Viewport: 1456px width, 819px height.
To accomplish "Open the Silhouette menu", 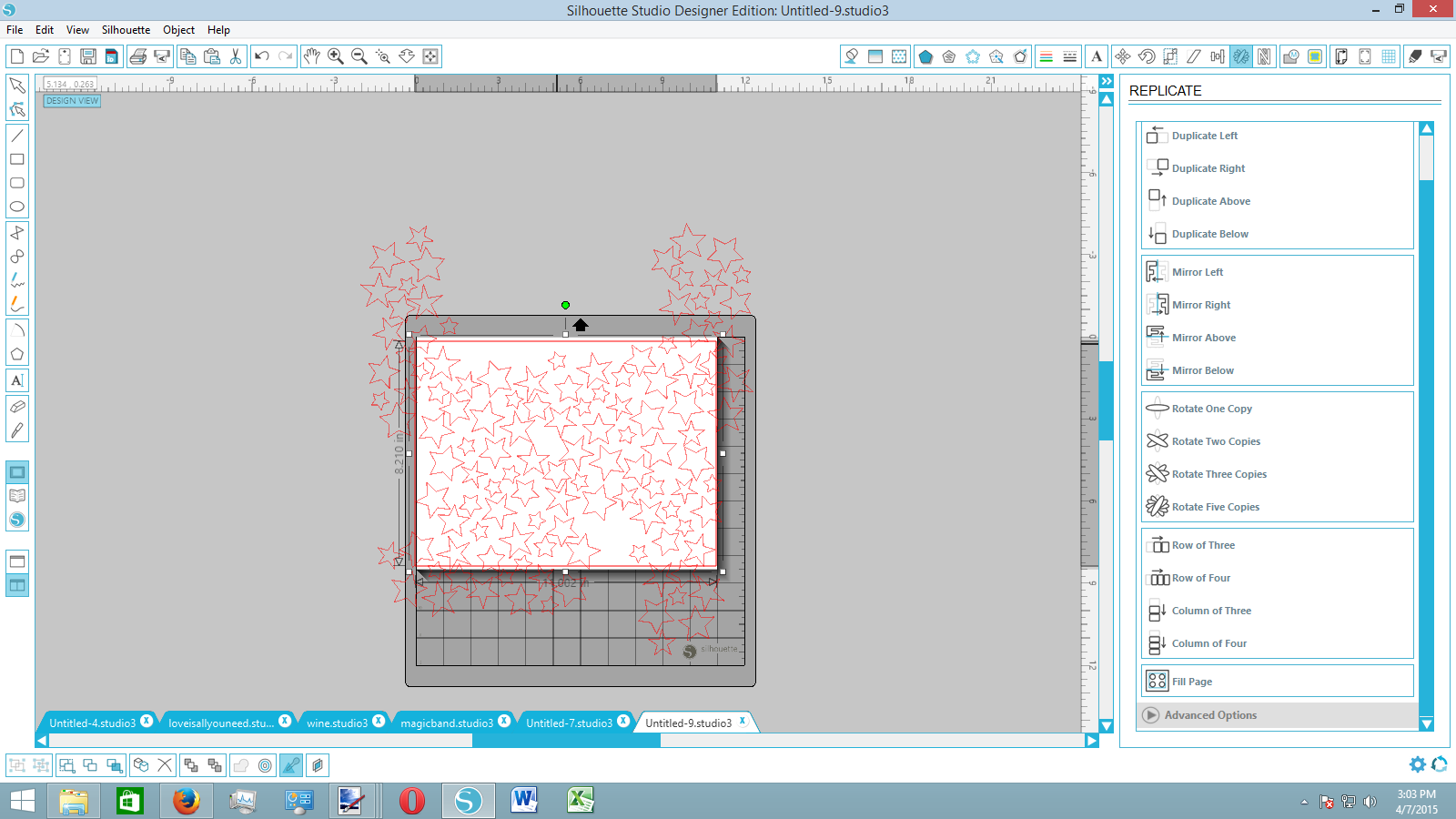I will coord(126,30).
